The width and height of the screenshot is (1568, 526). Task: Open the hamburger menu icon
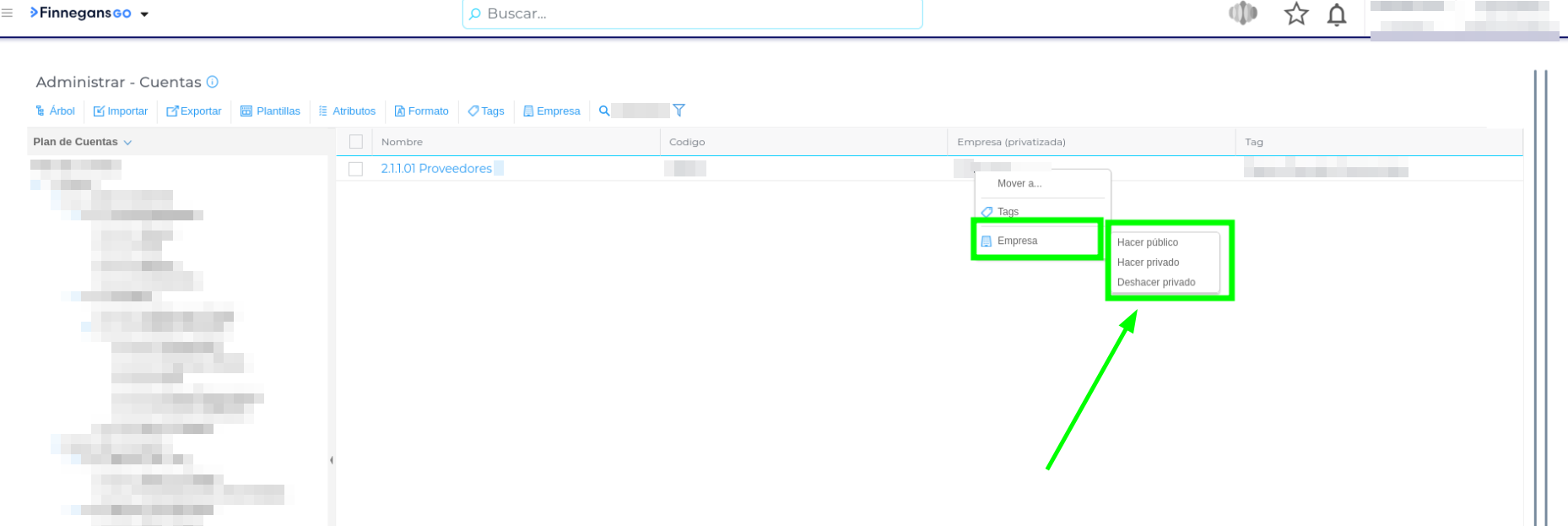pyautogui.click(x=8, y=14)
